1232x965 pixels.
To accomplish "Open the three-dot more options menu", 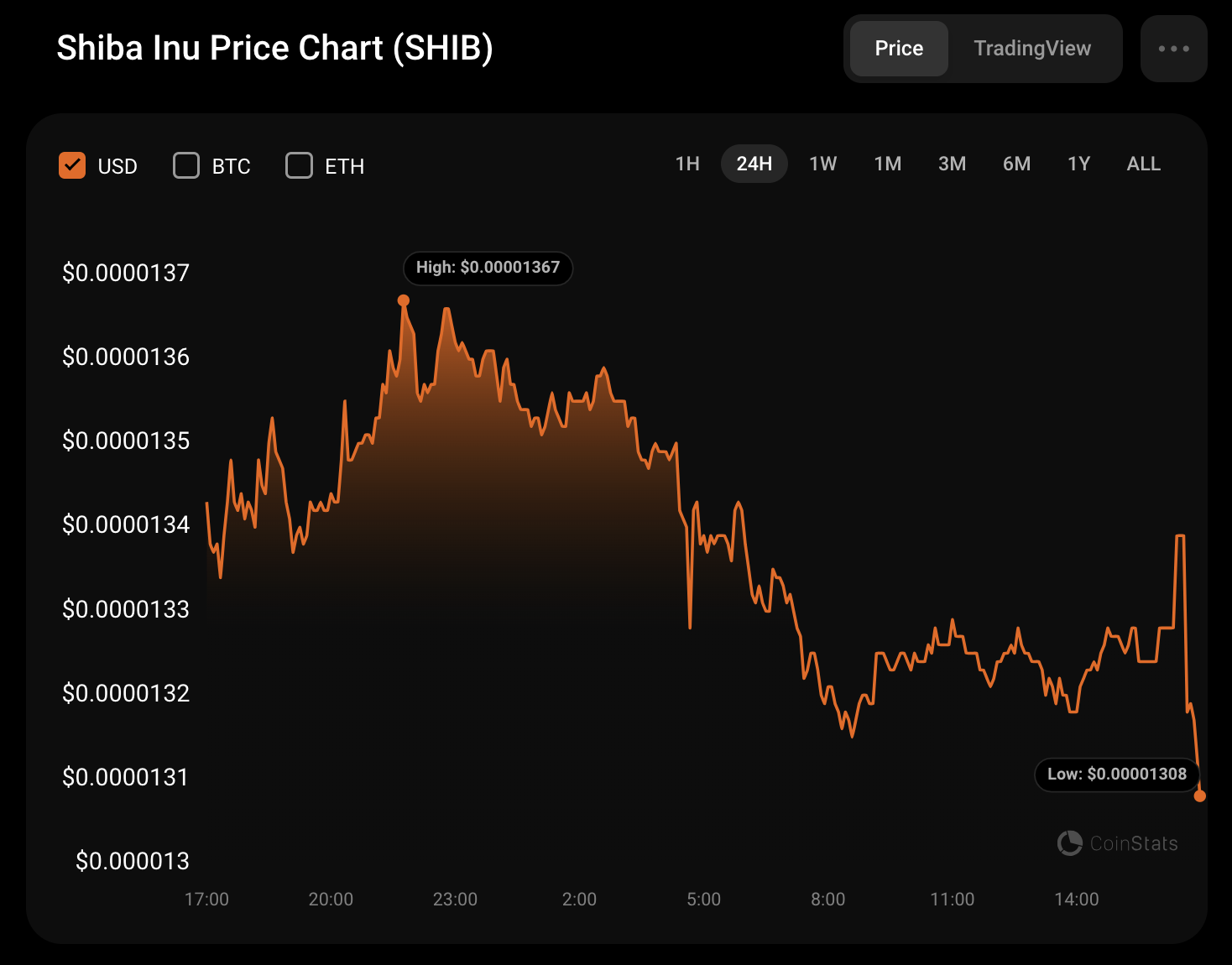I will [1173, 49].
